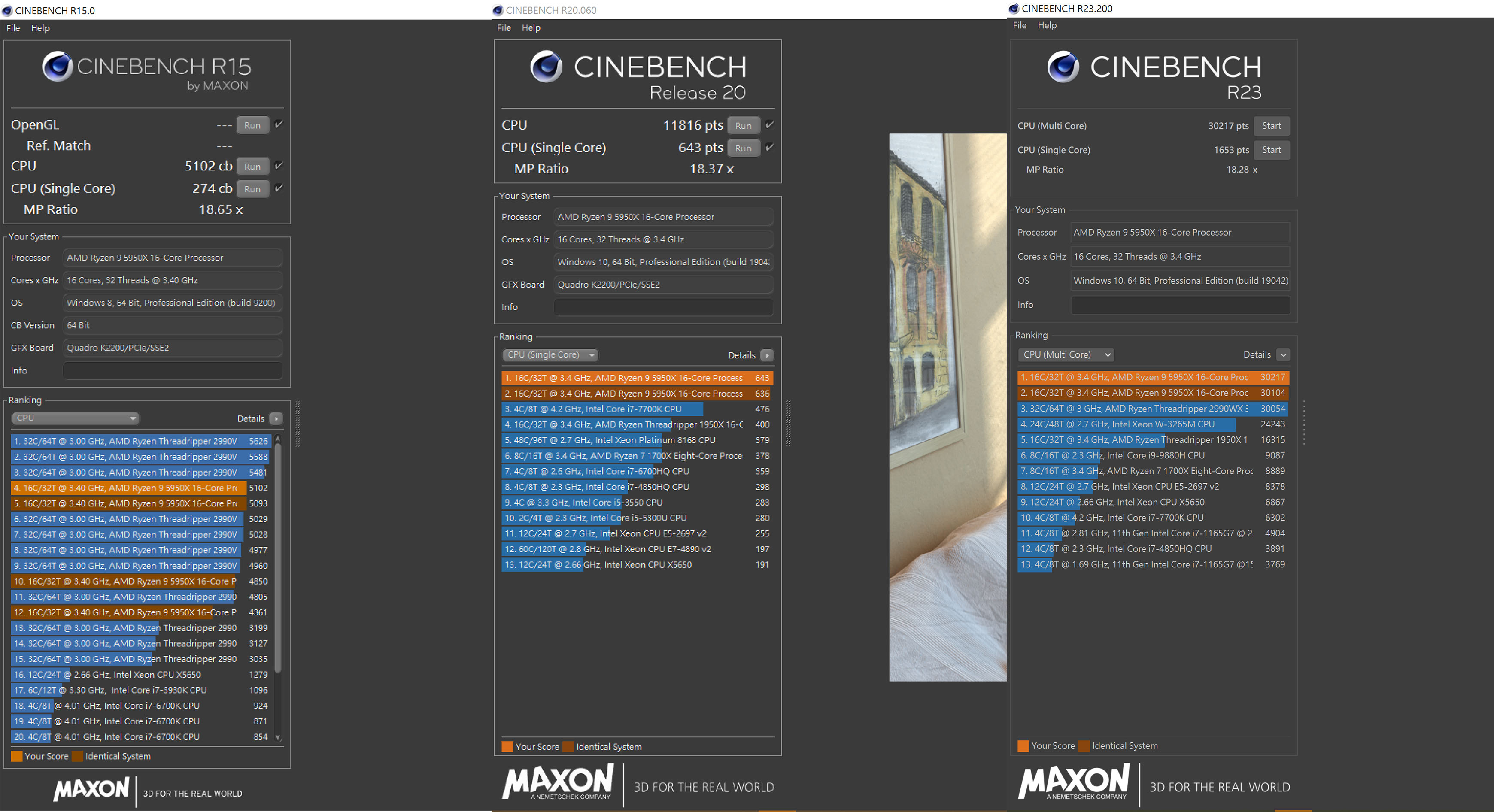Screen dimensions: 1494x812
Task: Run the CPU (Single Core) test in R20
Action: (743, 148)
